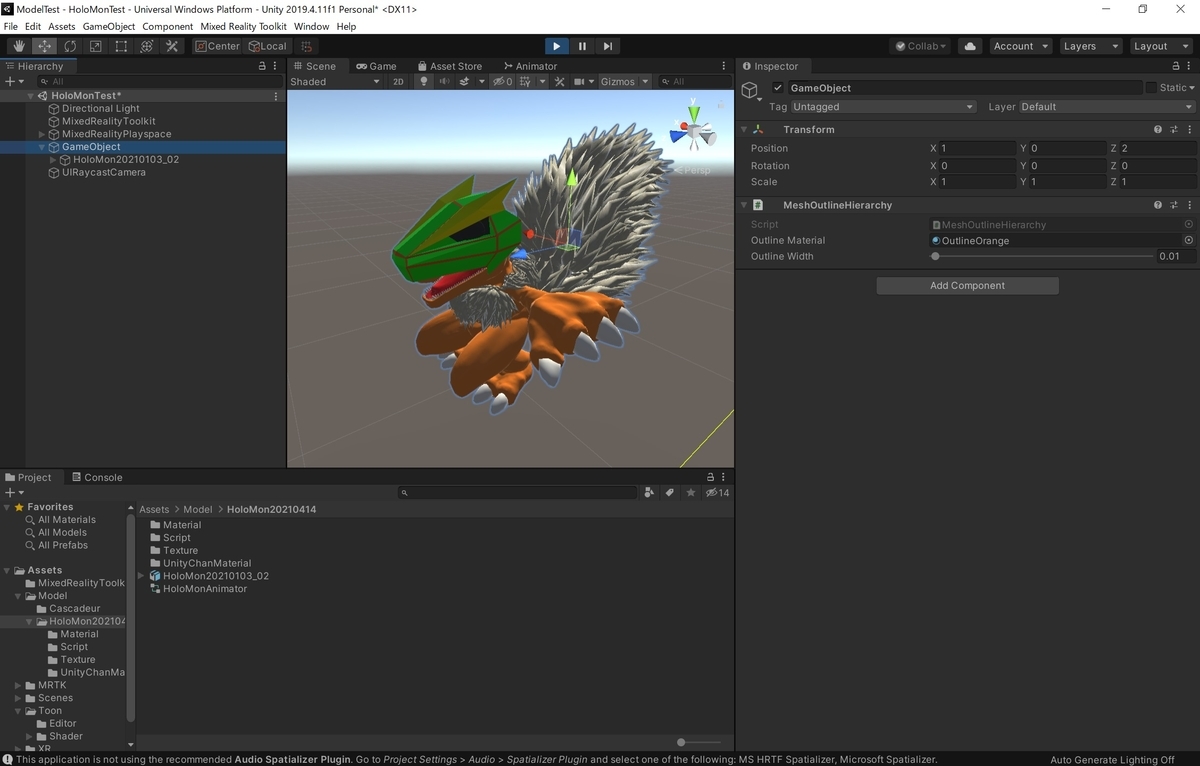The height and width of the screenshot is (766, 1200).
Task: Open Transform presets icon
Action: [1174, 129]
